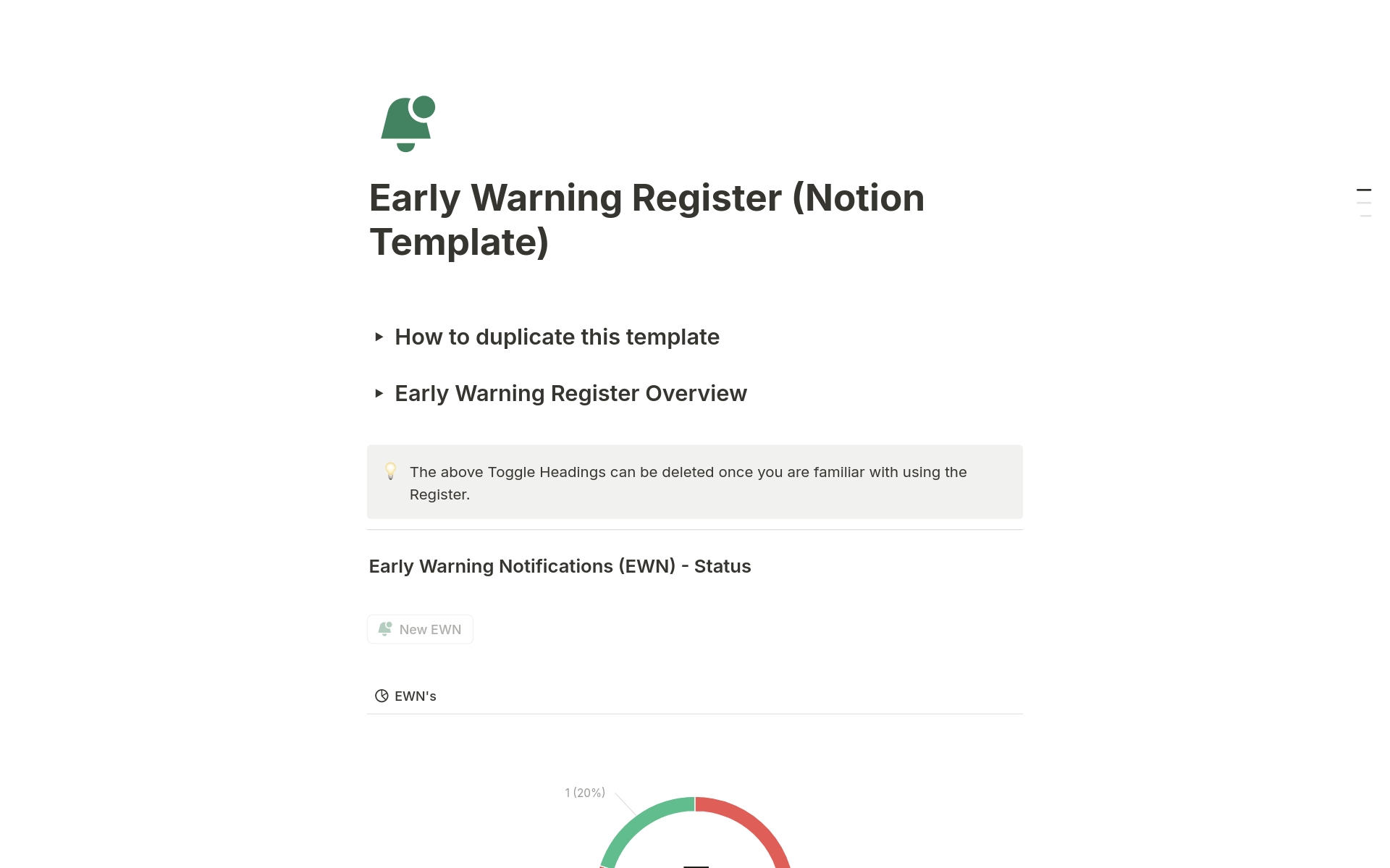The image size is (1390, 868).
Task: Click the clock-style chart view icon
Action: (x=382, y=696)
